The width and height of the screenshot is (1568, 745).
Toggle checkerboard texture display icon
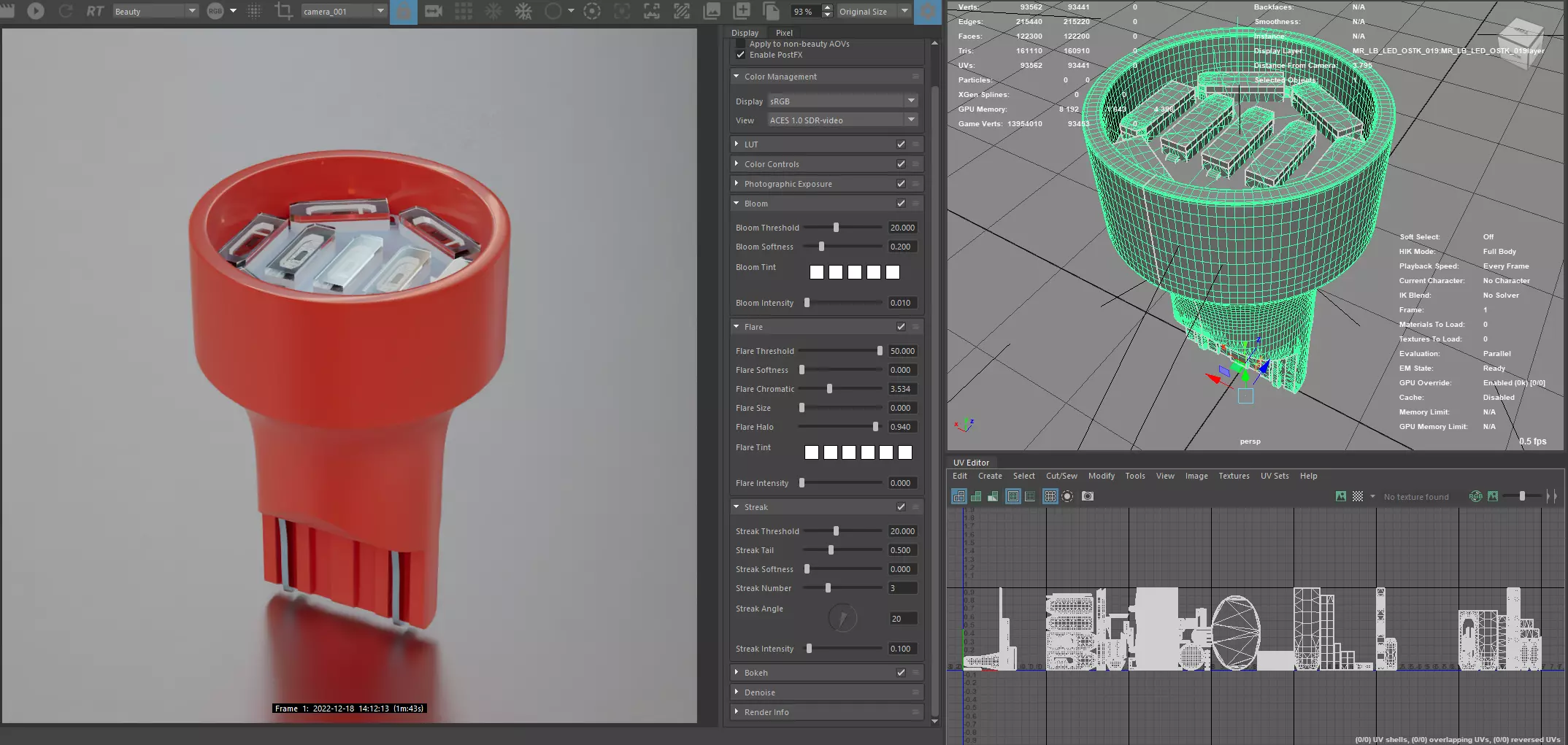(1358, 496)
